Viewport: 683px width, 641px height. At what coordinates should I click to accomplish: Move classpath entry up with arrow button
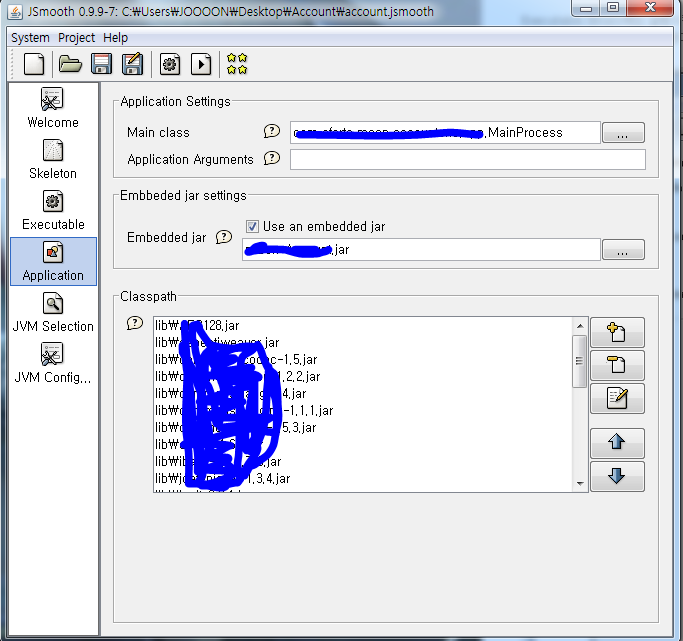click(x=617, y=442)
